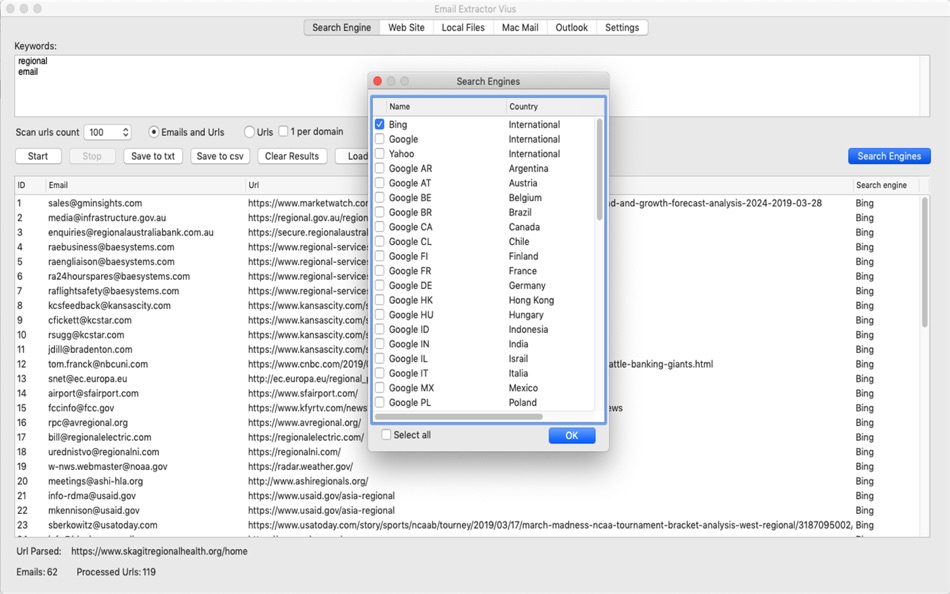
Task: Select sales@gminsights.com email row
Action: [95, 203]
